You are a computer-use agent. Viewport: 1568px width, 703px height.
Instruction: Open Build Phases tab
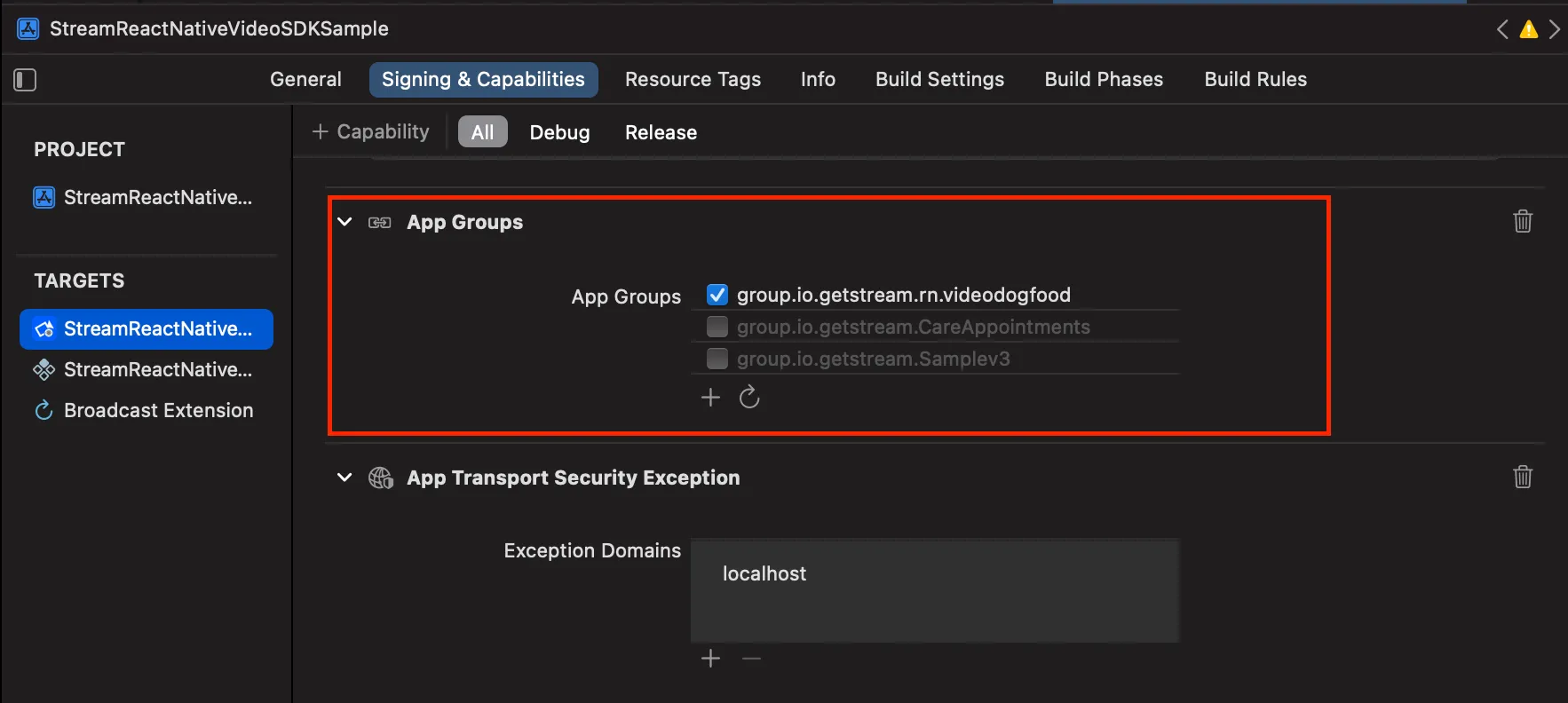1104,79
